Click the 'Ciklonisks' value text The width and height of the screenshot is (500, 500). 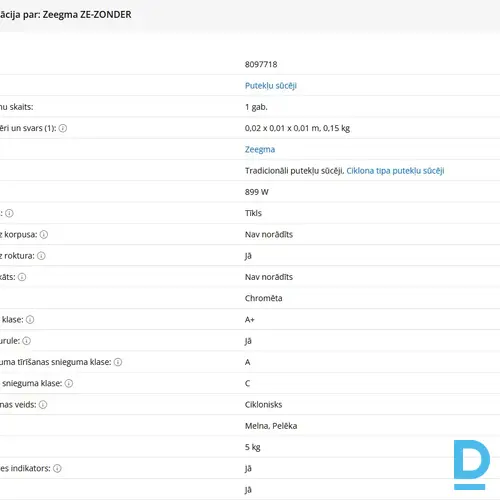pos(263,405)
